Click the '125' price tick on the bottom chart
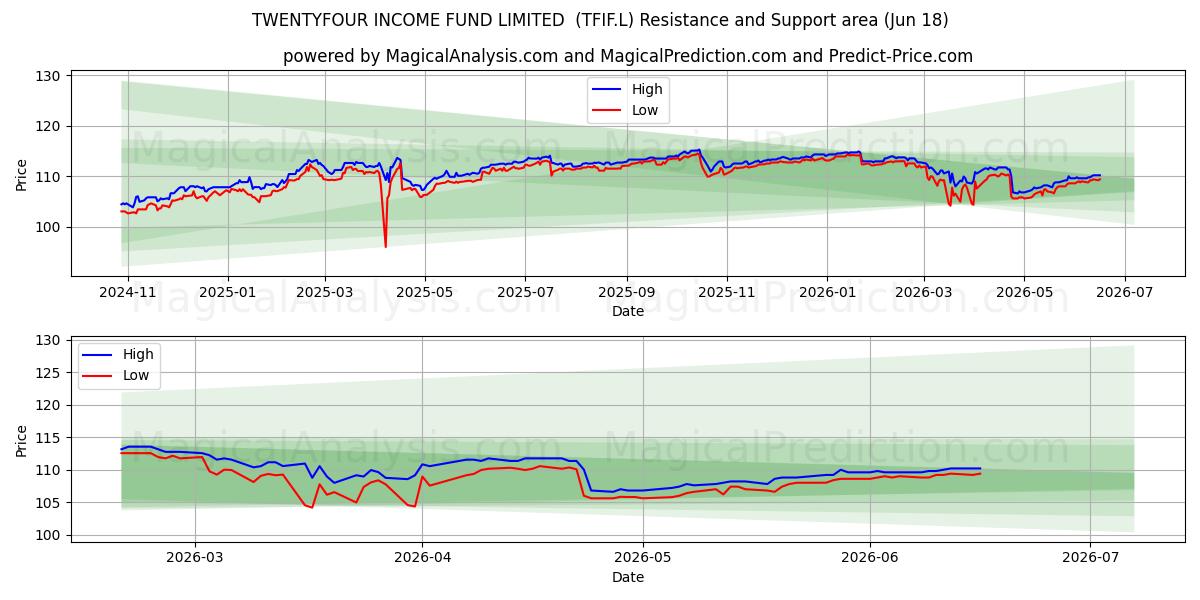The image size is (1200, 600). (50, 373)
